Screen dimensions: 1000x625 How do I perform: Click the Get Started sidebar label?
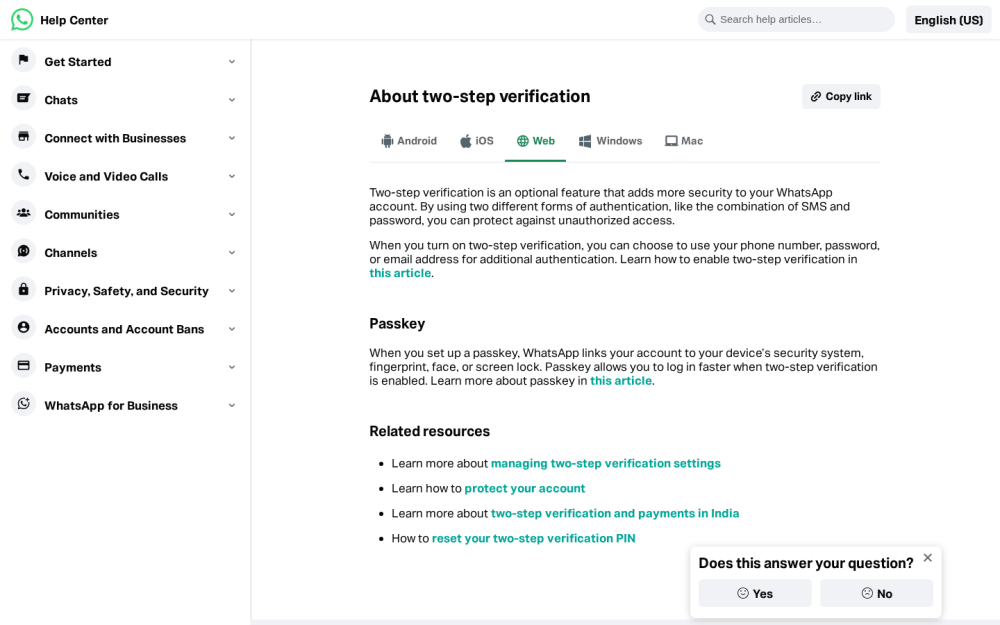[78, 62]
